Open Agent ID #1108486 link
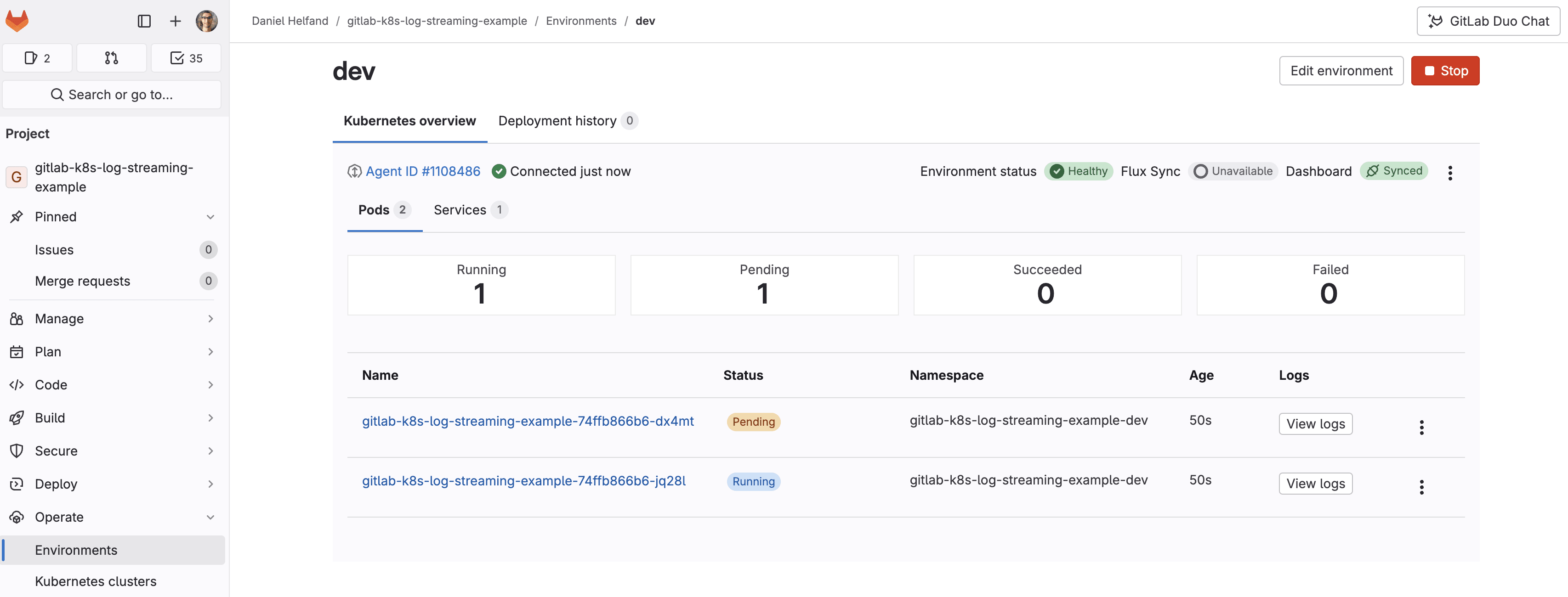 click(x=423, y=172)
